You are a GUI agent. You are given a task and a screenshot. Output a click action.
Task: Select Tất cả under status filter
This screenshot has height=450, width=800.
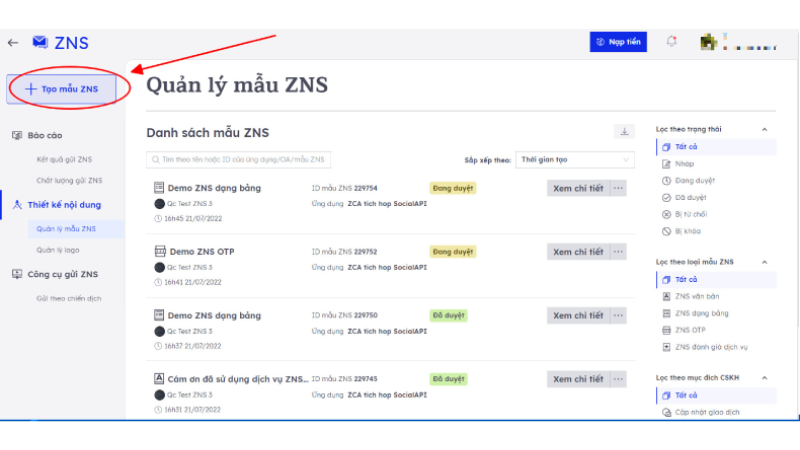coord(716,147)
